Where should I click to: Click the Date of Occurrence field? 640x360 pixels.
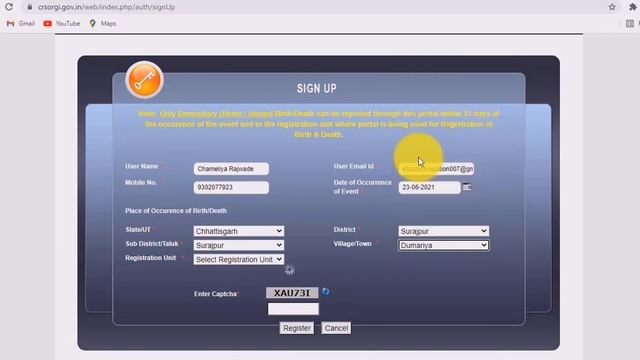(x=429, y=187)
